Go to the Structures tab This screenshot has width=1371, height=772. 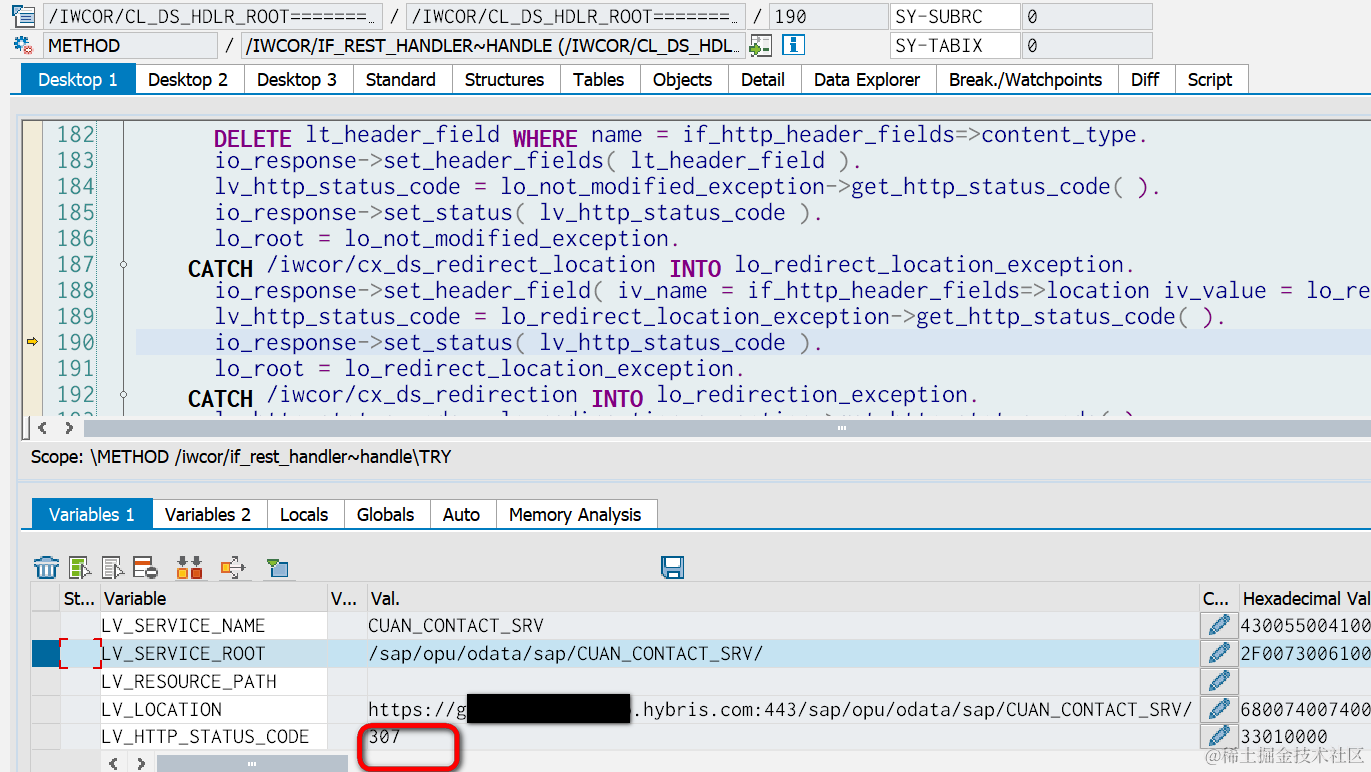pyautogui.click(x=505, y=79)
